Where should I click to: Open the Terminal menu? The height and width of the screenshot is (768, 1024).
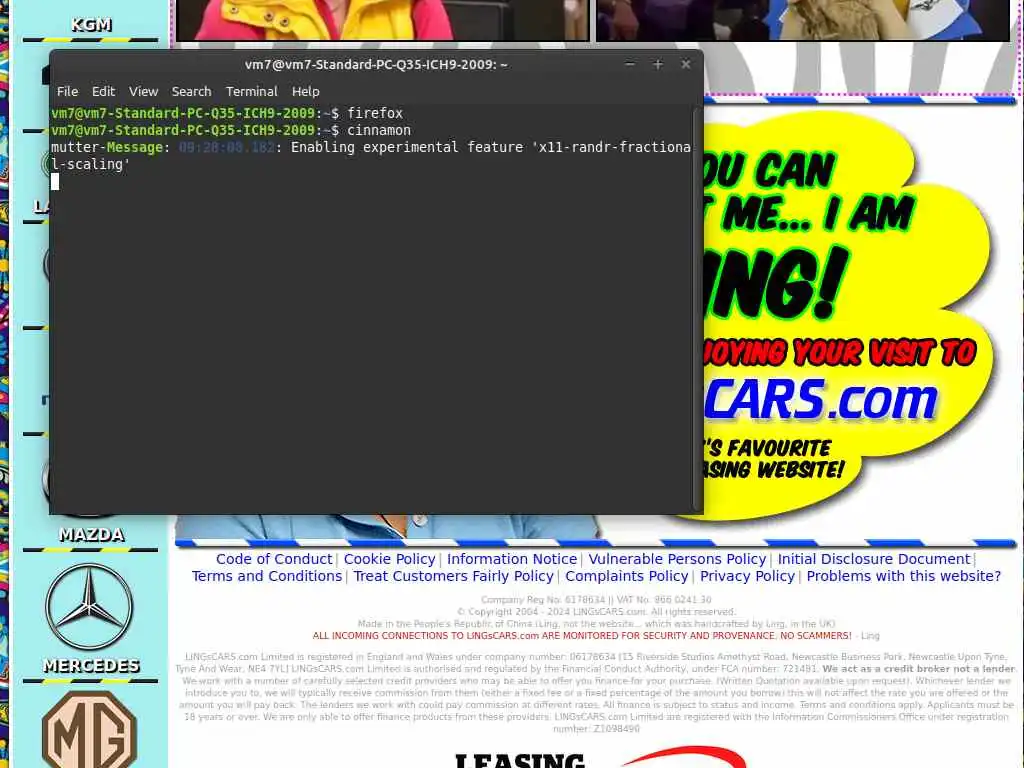(251, 91)
